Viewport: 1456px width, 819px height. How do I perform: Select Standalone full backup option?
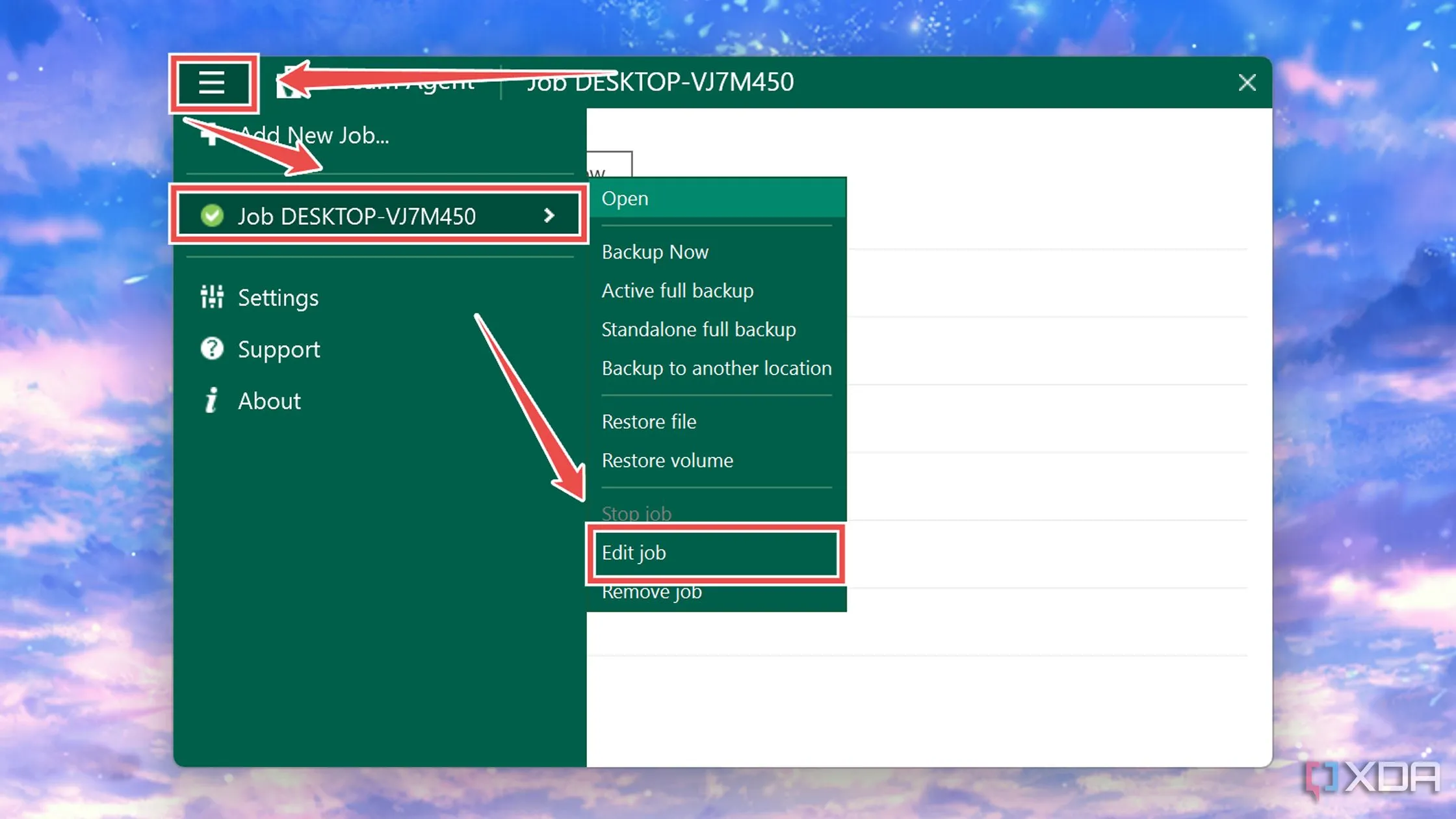pyautogui.click(x=698, y=330)
